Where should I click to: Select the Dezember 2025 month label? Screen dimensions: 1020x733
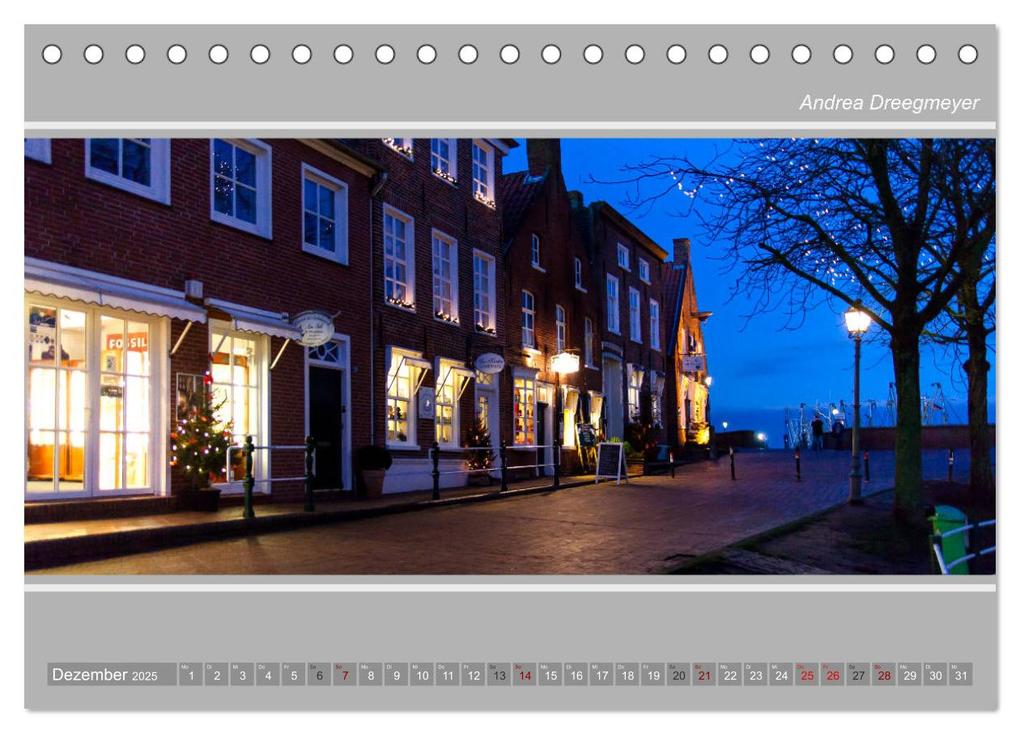pos(105,674)
